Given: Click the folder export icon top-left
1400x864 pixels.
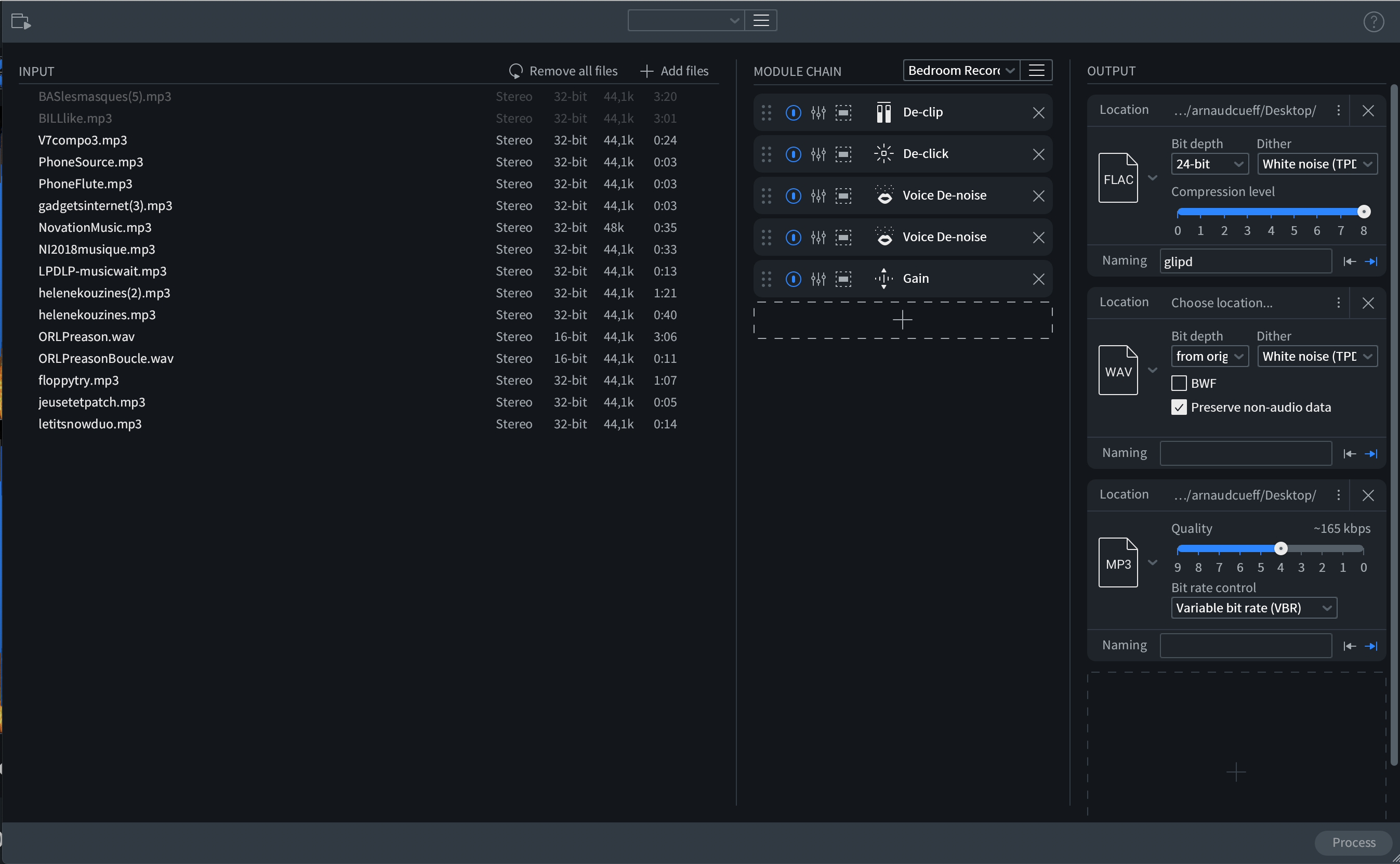Looking at the screenshot, I should (x=22, y=21).
